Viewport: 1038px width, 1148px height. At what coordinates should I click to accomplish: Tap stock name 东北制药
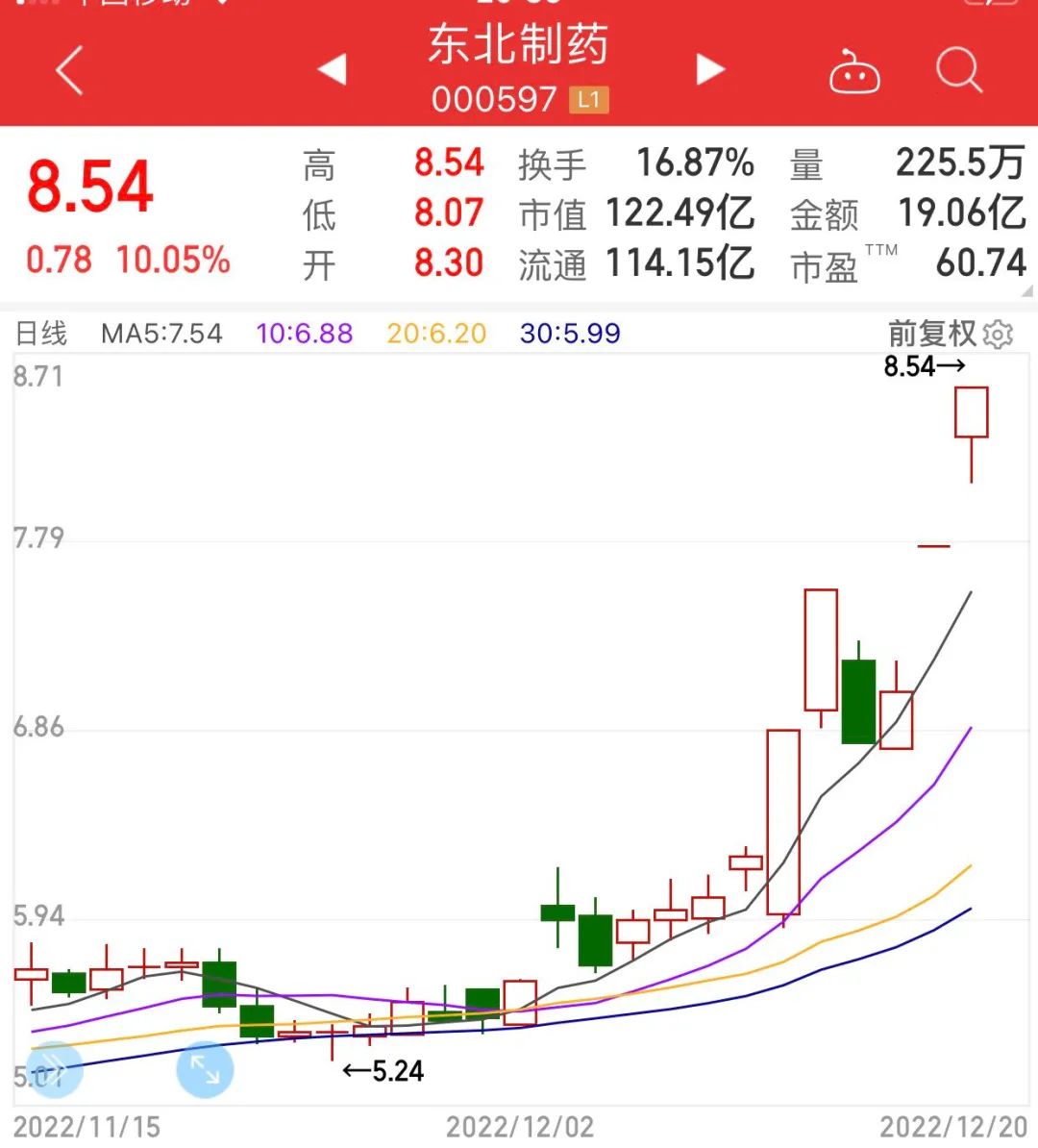tap(518, 44)
